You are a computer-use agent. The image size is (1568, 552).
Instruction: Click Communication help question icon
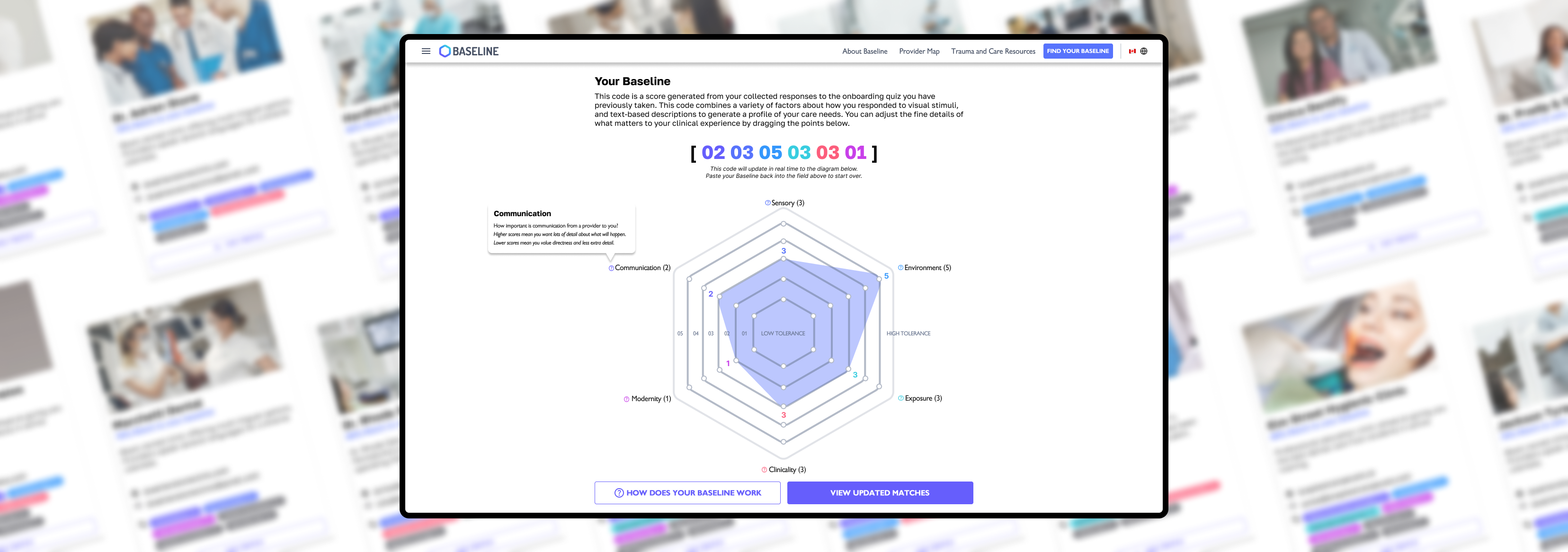coord(611,268)
